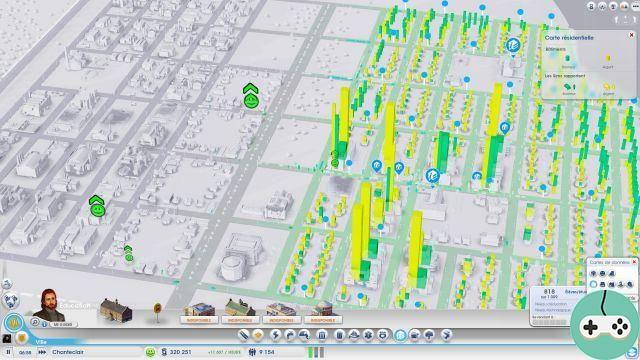This screenshot has height=360, width=640.
Task: Click the yellow Sims legend swatch
Action: click(609, 87)
